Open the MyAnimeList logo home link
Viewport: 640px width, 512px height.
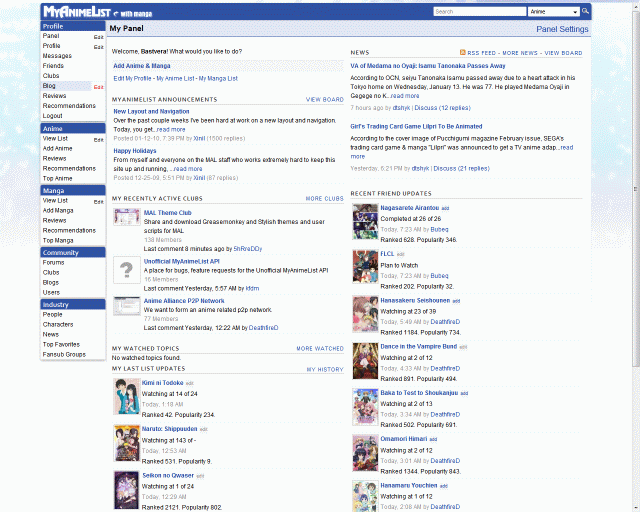click(77, 12)
